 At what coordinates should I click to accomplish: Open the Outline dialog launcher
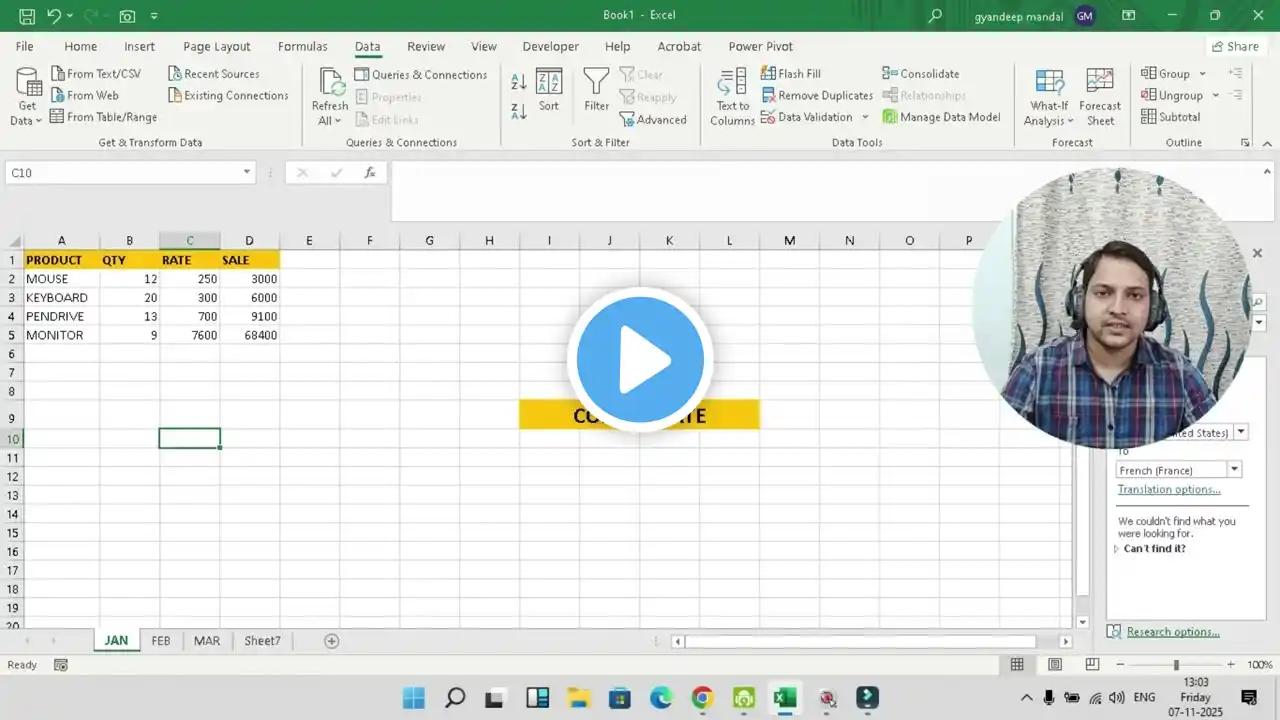[x=1245, y=143]
